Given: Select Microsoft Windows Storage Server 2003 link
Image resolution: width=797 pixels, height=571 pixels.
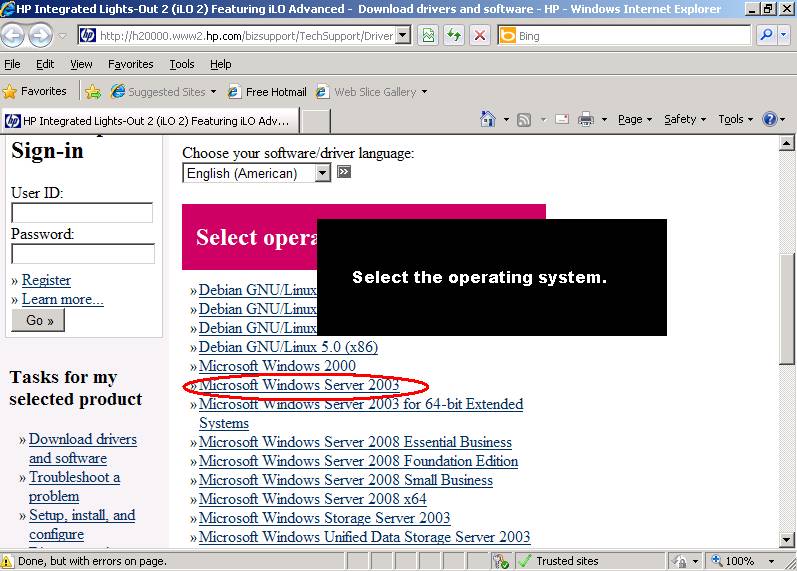Looking at the screenshot, I should pos(324,518).
